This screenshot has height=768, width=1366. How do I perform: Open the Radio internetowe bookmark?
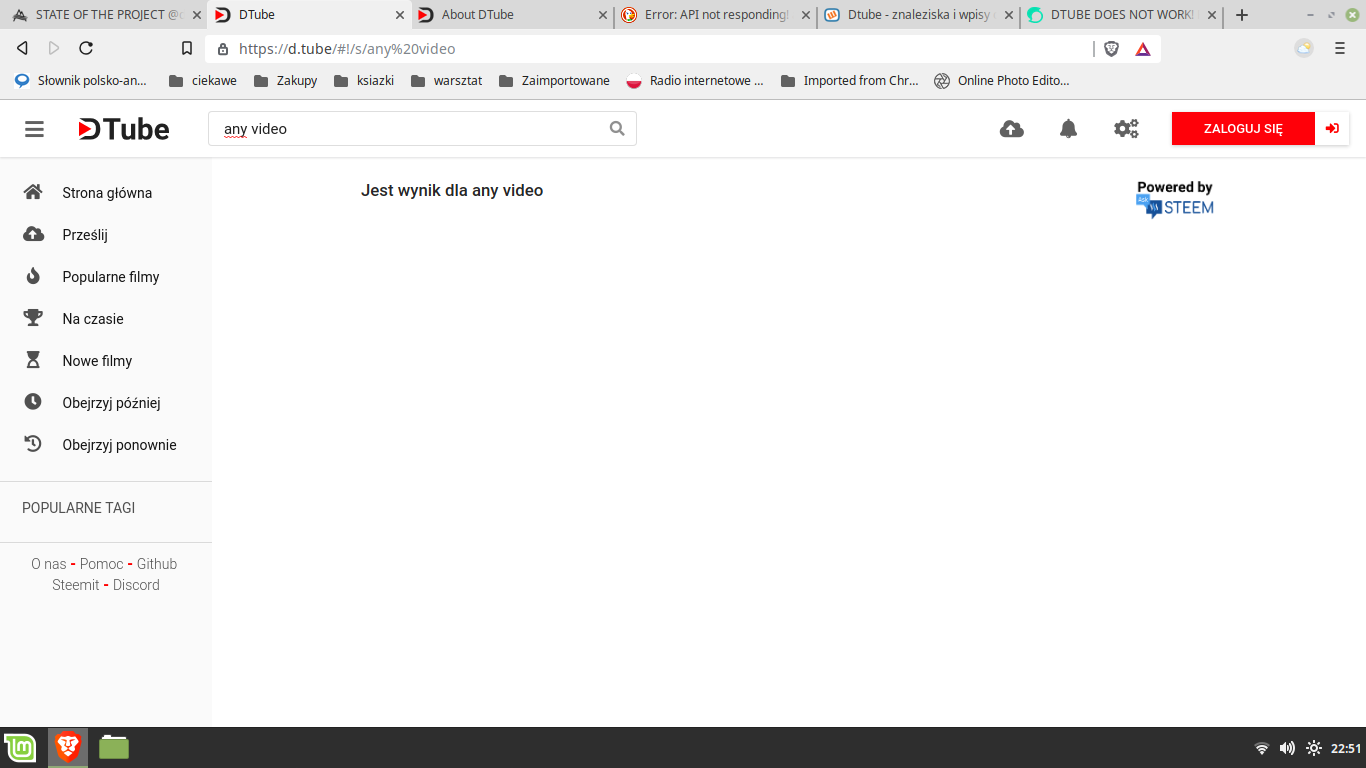(695, 81)
